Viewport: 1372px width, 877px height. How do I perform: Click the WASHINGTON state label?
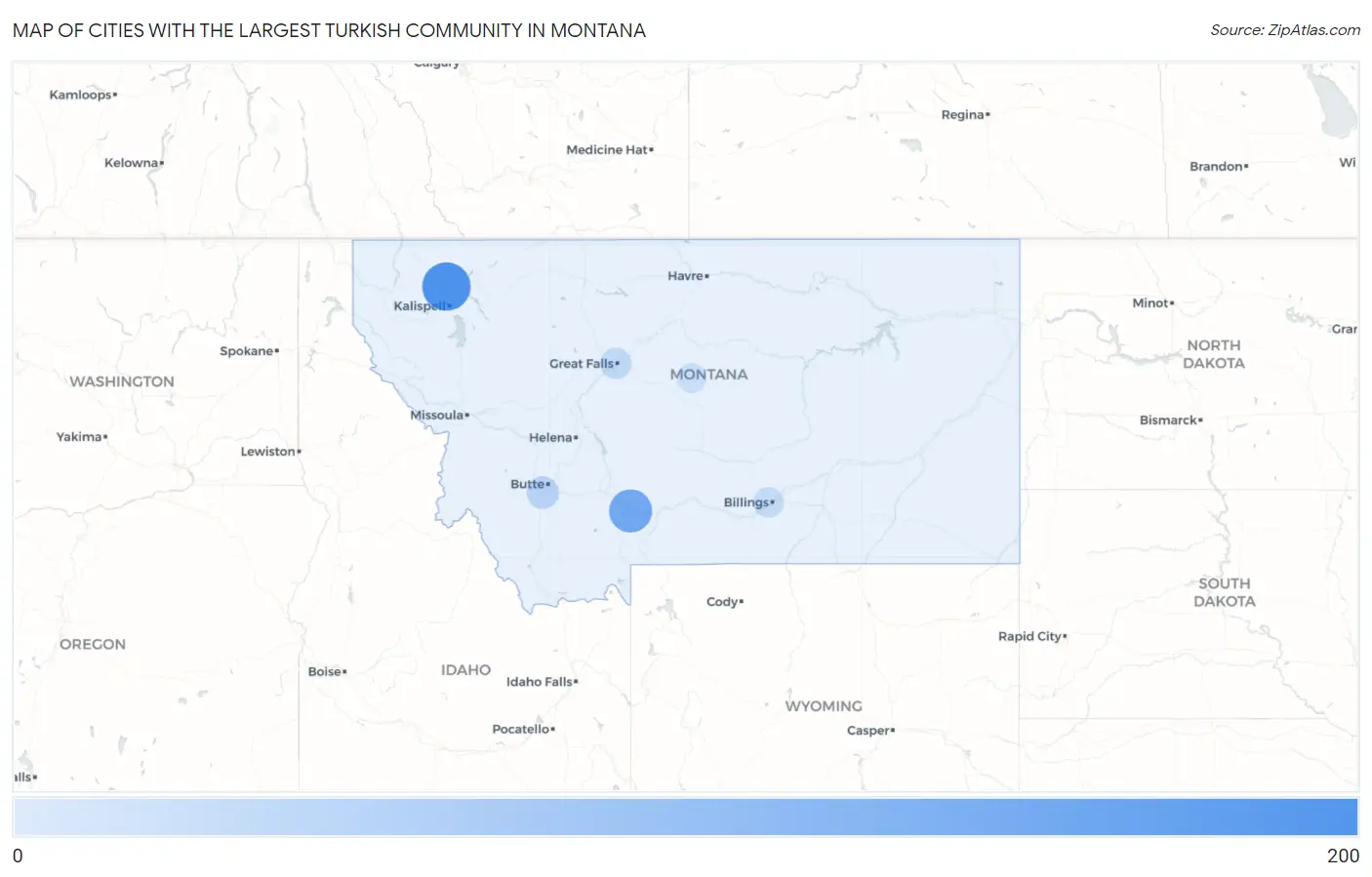(122, 381)
